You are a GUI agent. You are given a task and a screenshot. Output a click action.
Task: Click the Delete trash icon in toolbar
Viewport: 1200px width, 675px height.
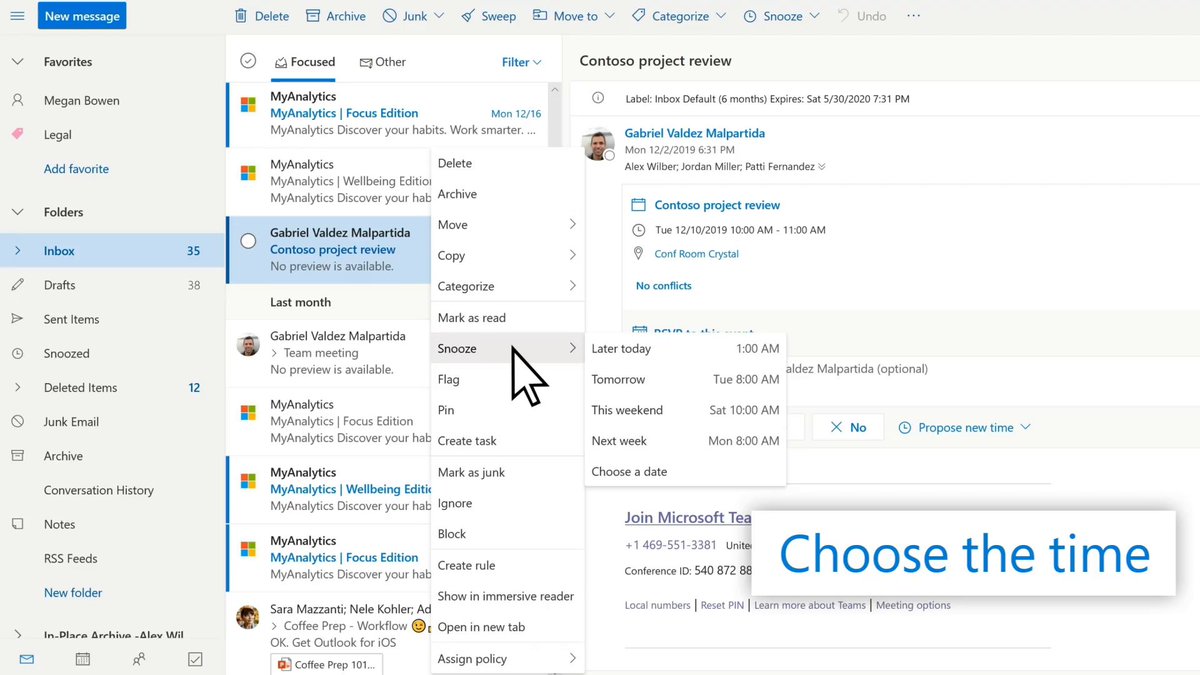[240, 16]
